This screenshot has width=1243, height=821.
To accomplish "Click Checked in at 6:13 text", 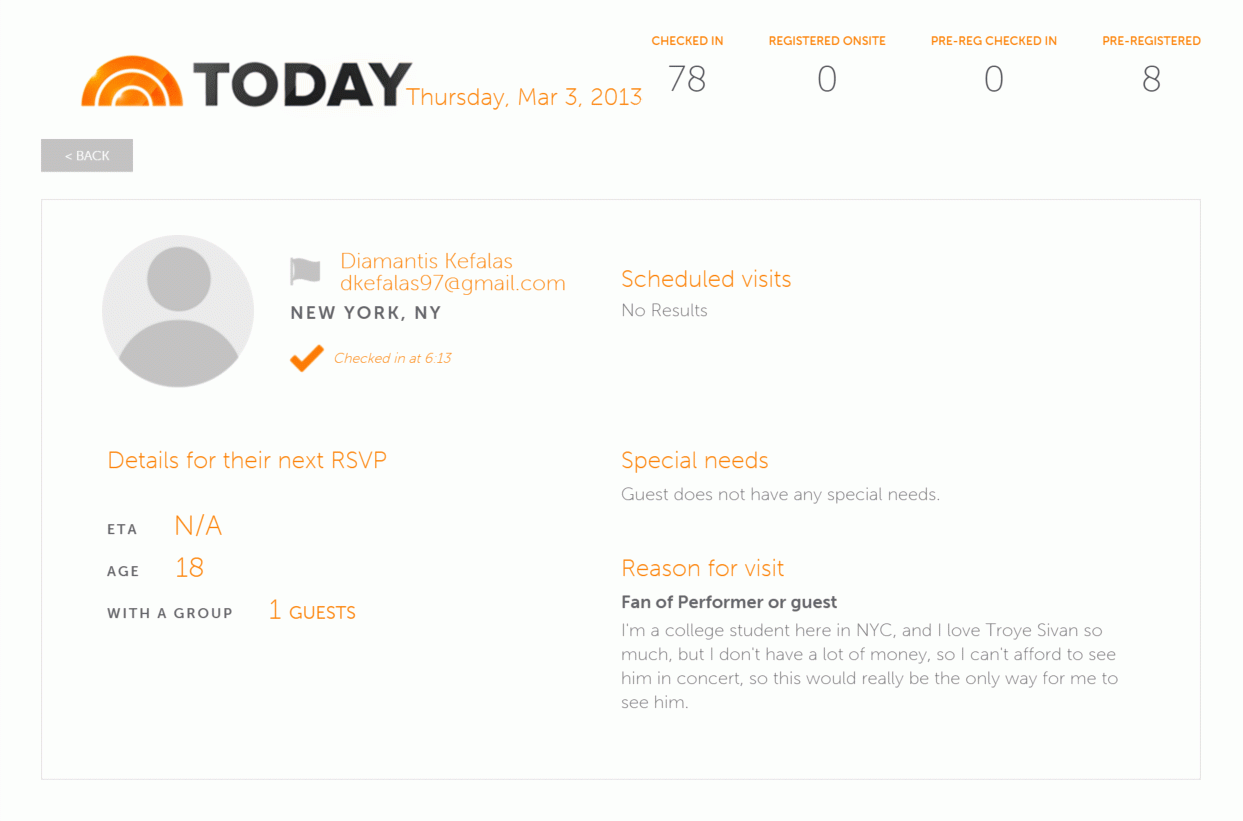I will point(393,358).
